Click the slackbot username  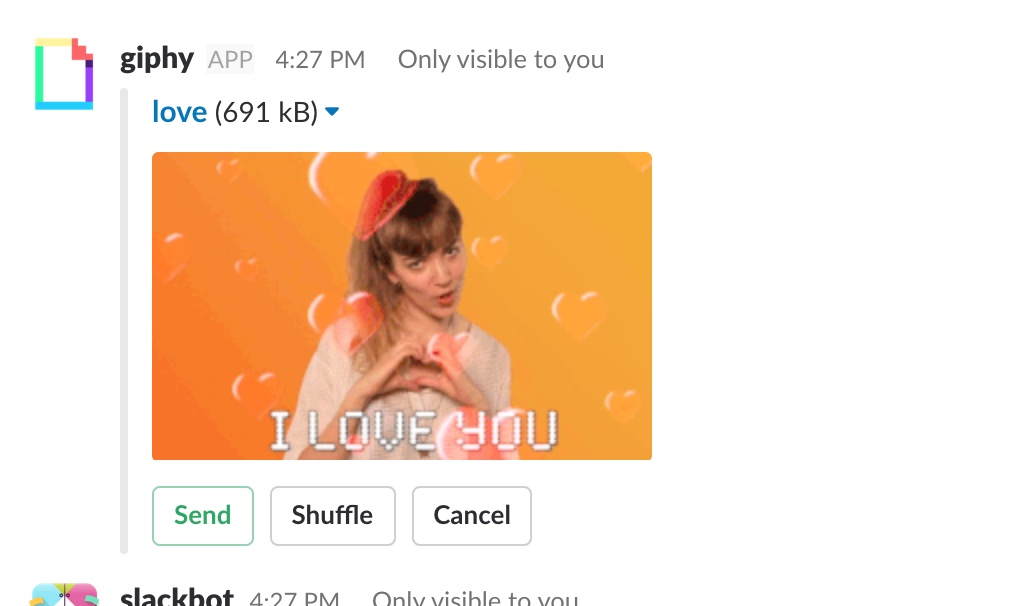click(176, 596)
